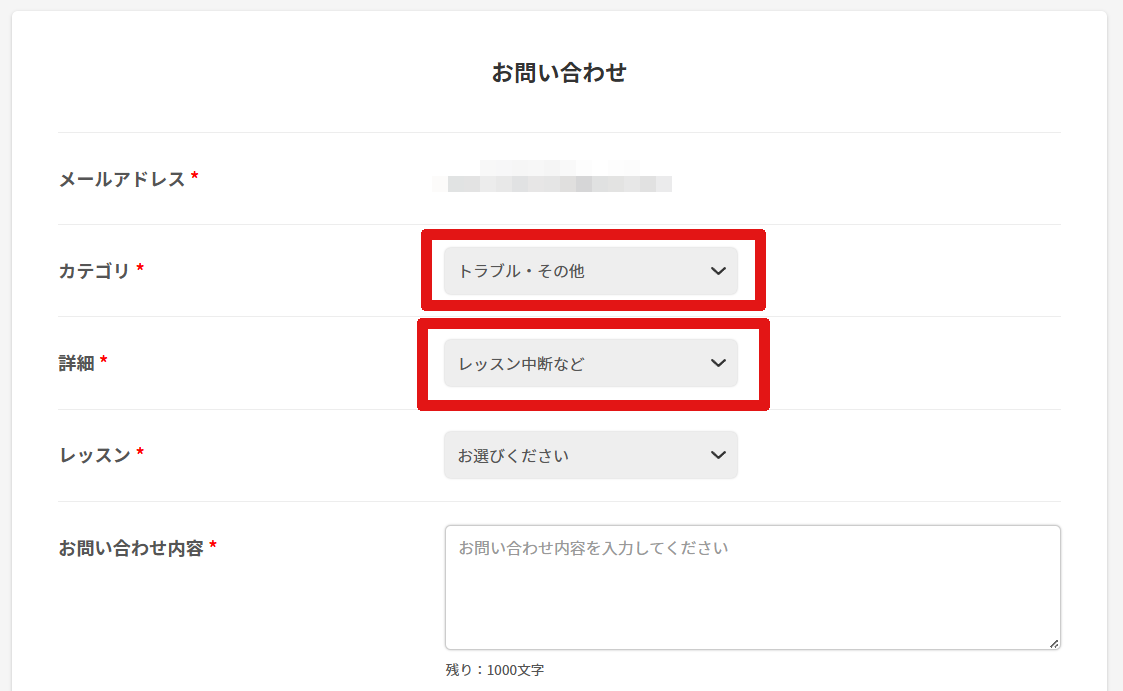The image size is (1123, 691).
Task: Click the 残り：1000文字 character counter
Action: [495, 670]
